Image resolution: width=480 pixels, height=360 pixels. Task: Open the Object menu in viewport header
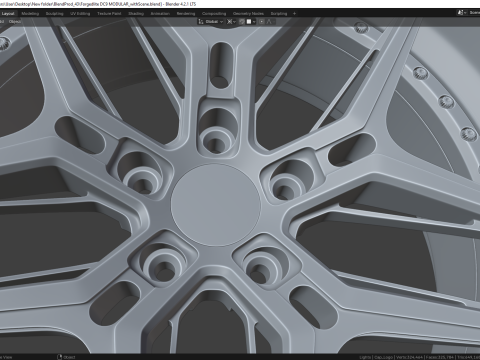click(15, 22)
